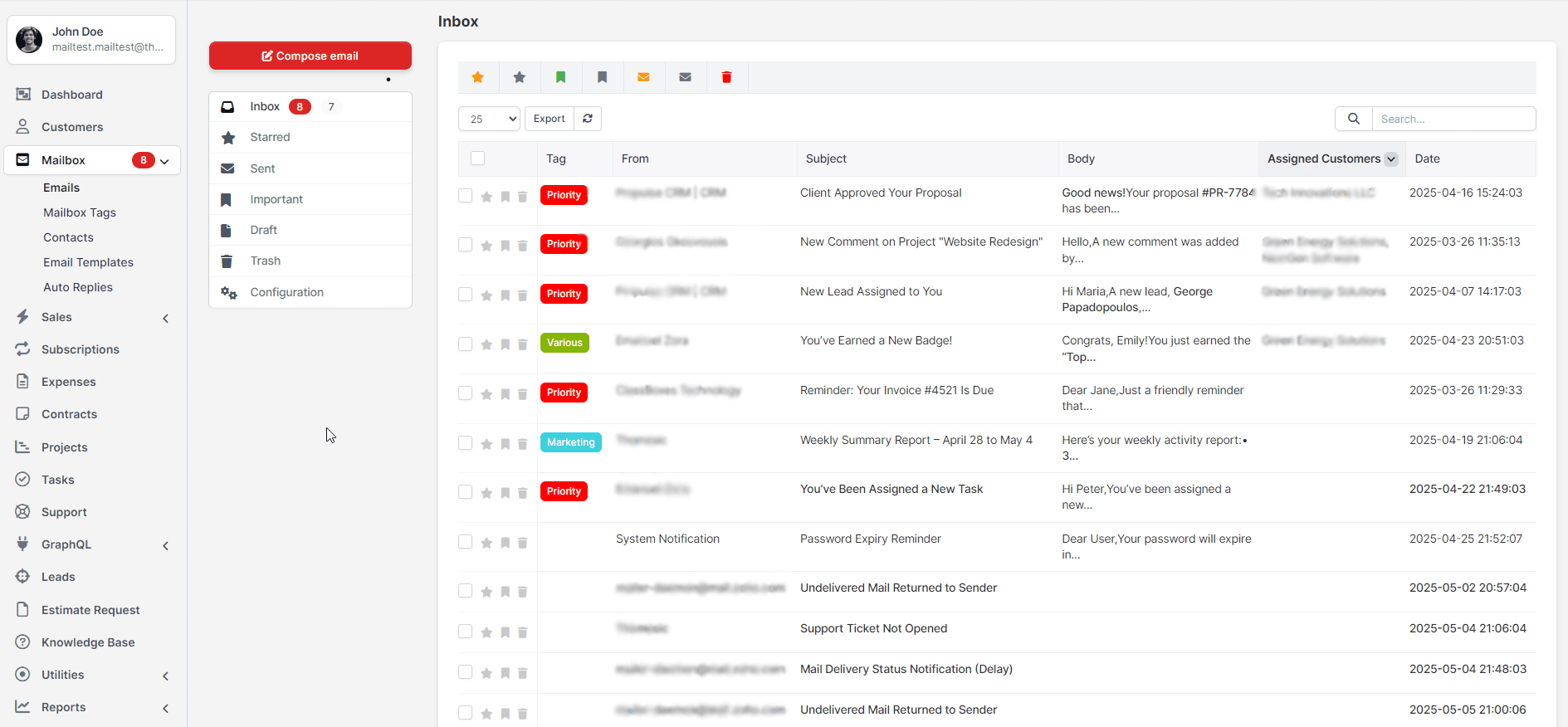This screenshot has width=1568, height=727.
Task: Open Projects page
Action: click(x=64, y=447)
